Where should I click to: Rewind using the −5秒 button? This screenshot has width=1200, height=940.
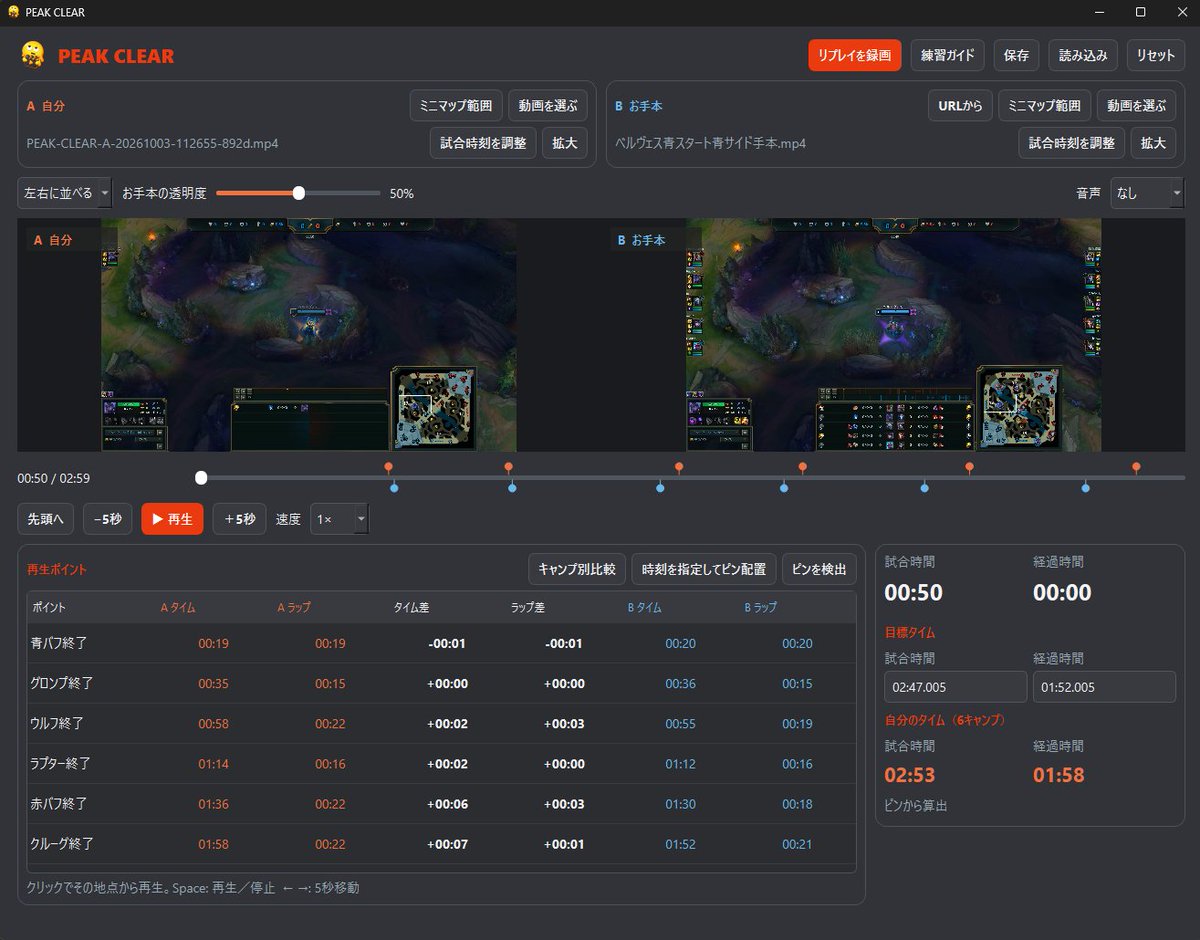[107, 519]
